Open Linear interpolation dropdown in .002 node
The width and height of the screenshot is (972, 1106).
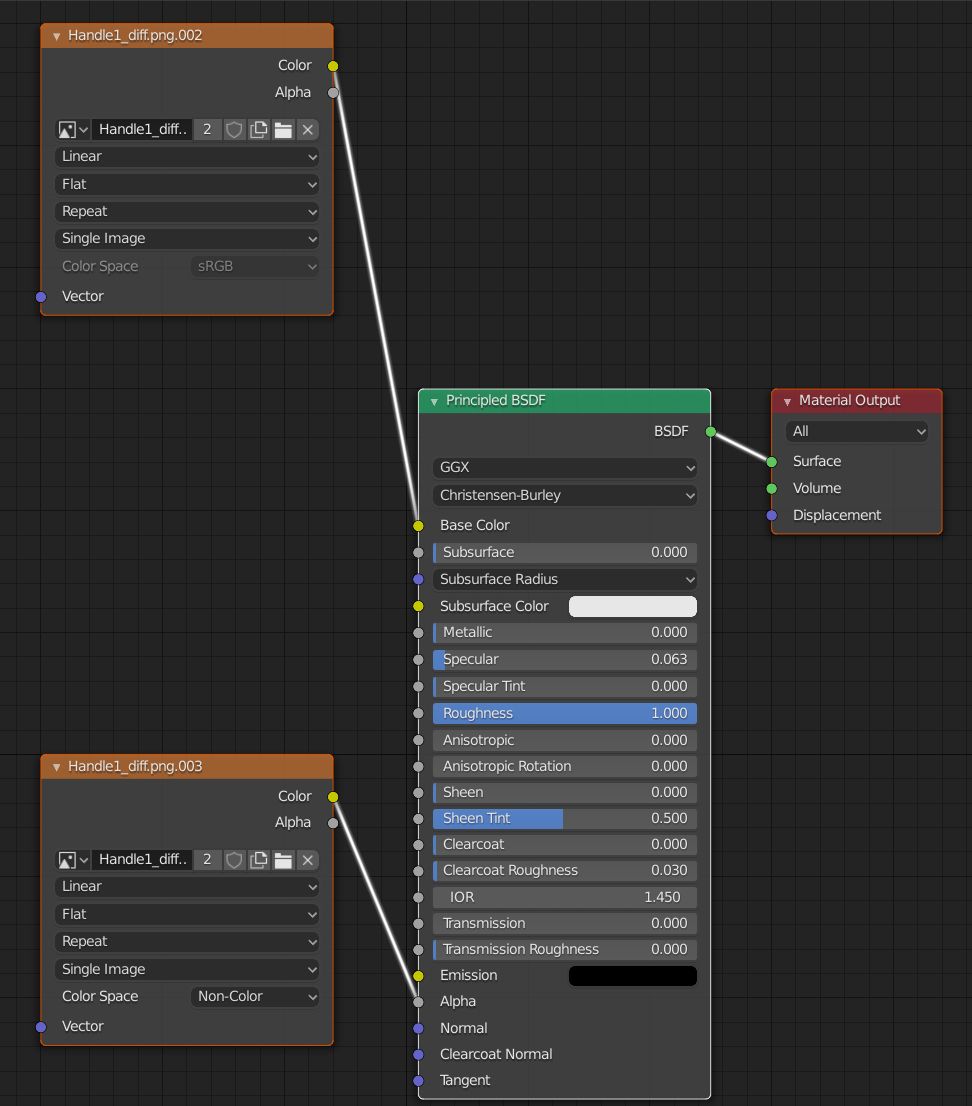tap(187, 157)
